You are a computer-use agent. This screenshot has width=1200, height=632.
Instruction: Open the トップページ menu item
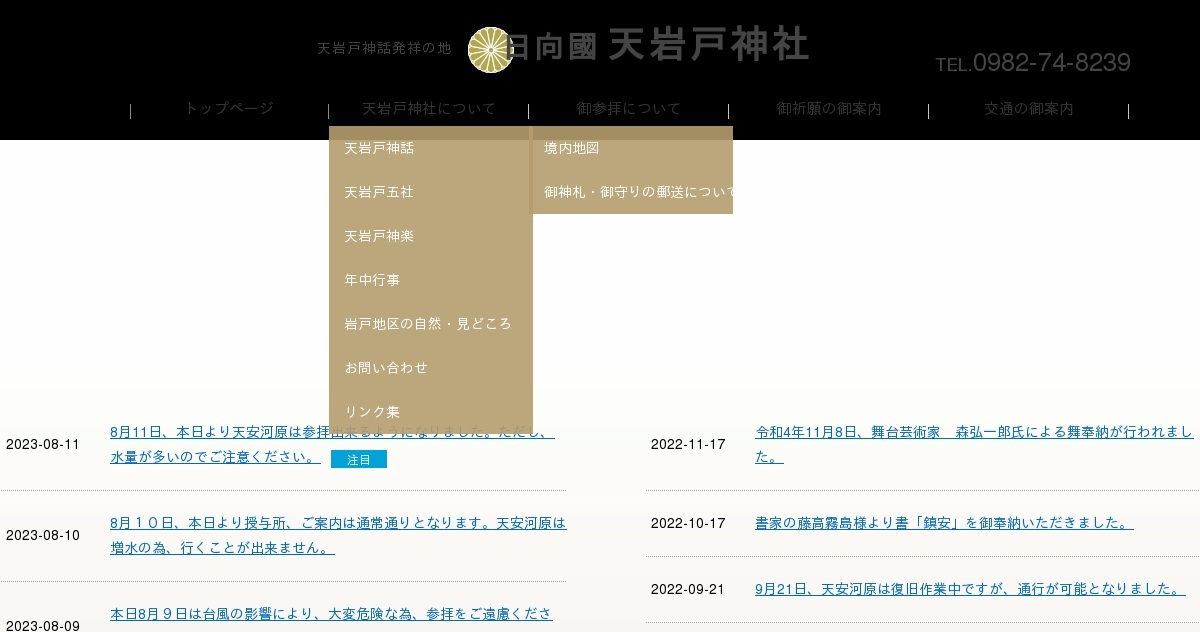click(x=229, y=109)
